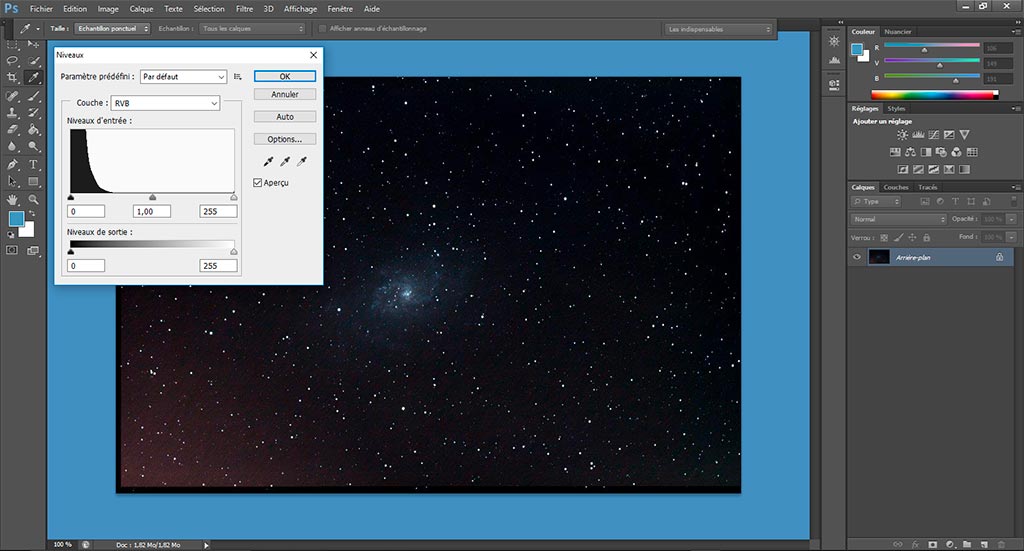Select the Lasso tool

pyautogui.click(x=12, y=61)
